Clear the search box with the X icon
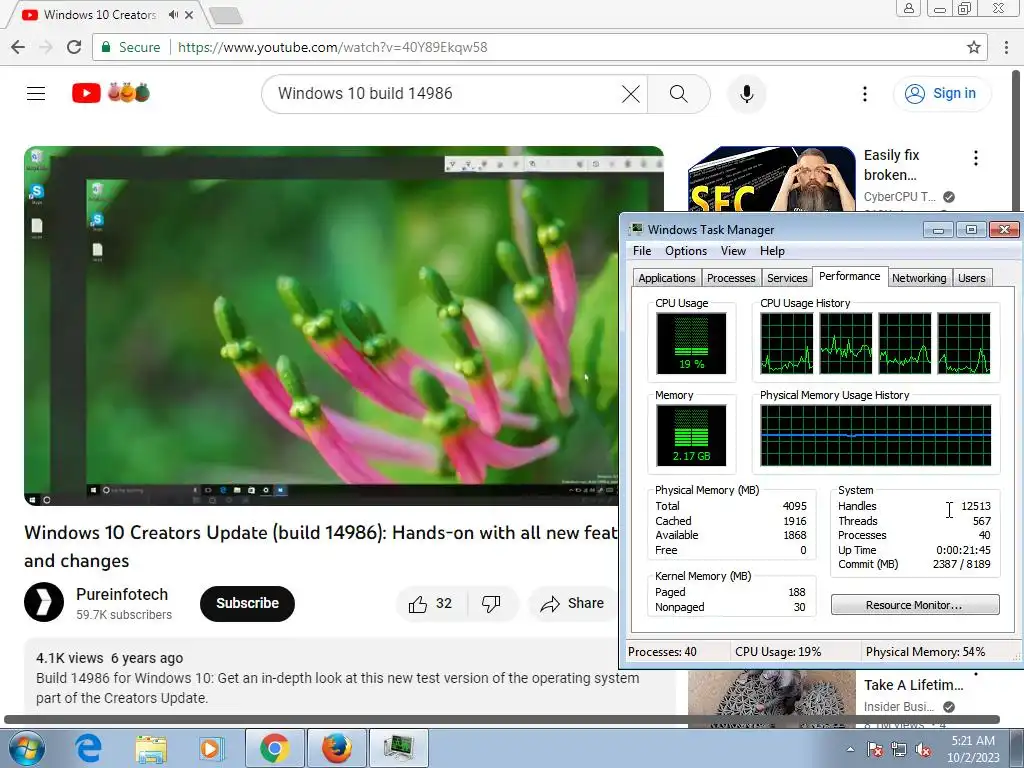This screenshot has height=768, width=1024. tap(631, 94)
